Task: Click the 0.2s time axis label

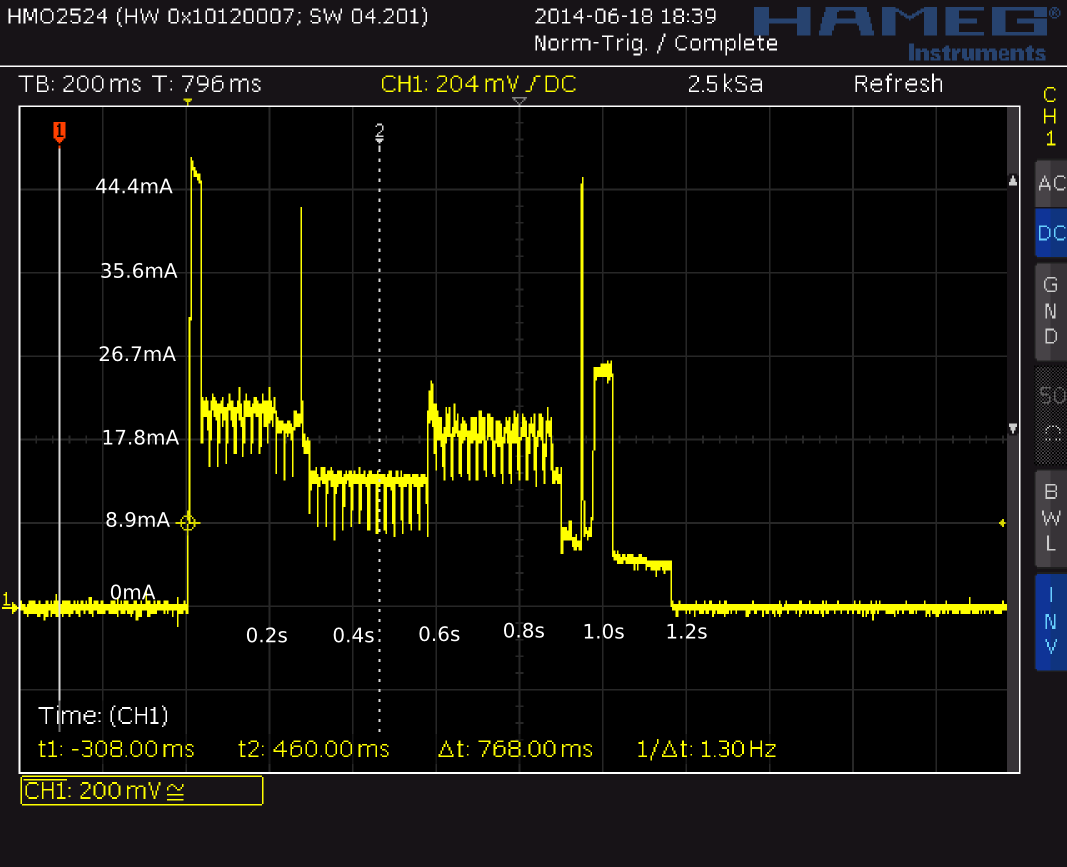Action: pyautogui.click(x=267, y=636)
